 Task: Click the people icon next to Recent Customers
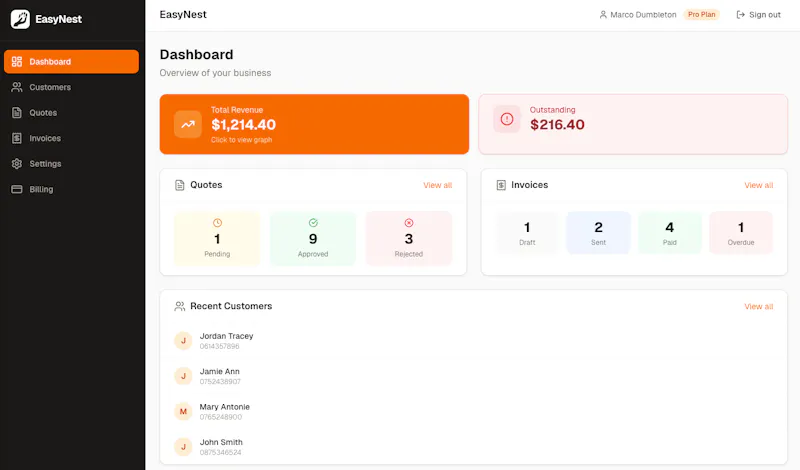180,306
